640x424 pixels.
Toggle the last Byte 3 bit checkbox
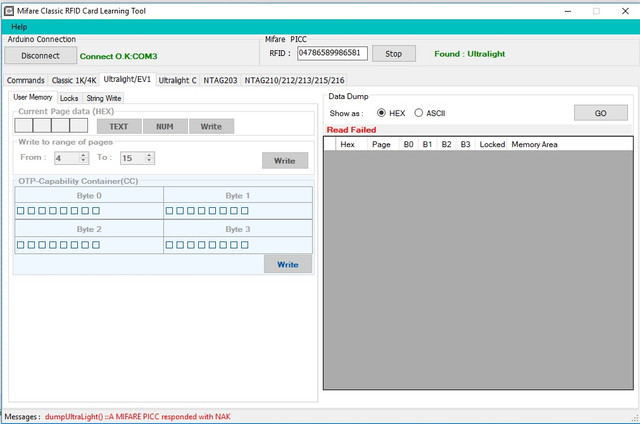click(x=244, y=245)
